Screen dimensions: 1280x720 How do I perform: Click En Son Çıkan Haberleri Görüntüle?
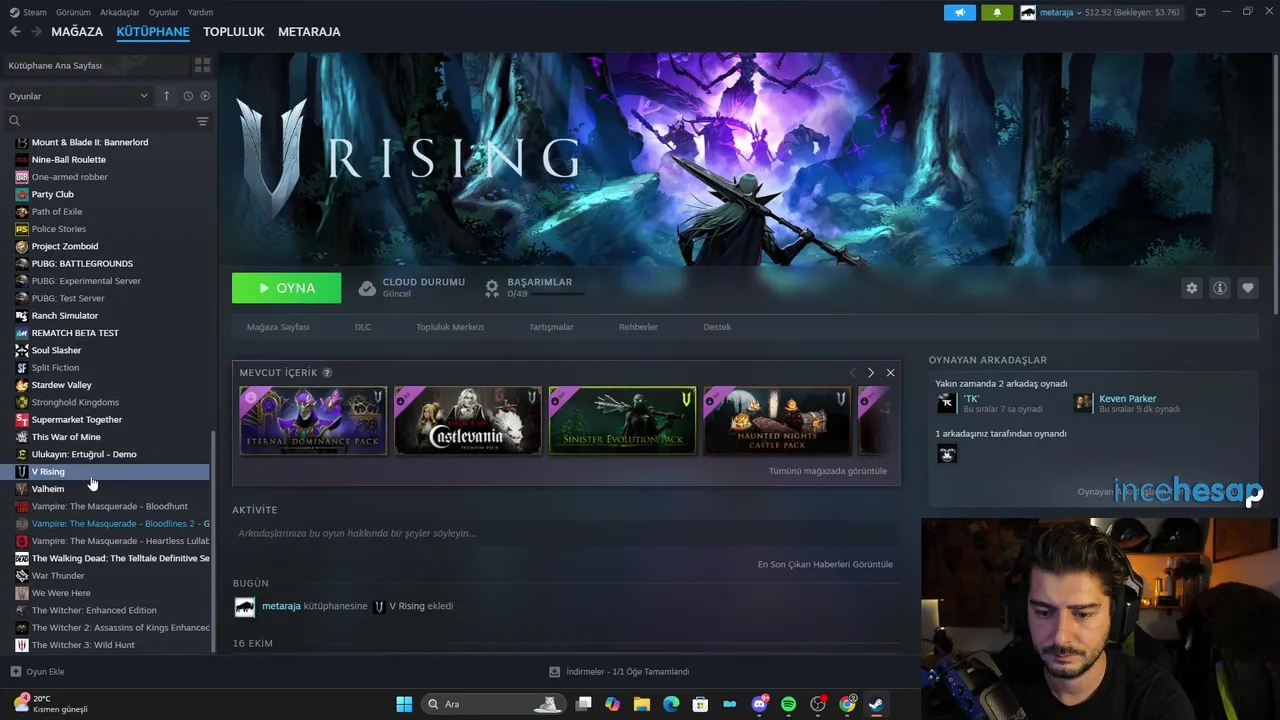point(825,564)
